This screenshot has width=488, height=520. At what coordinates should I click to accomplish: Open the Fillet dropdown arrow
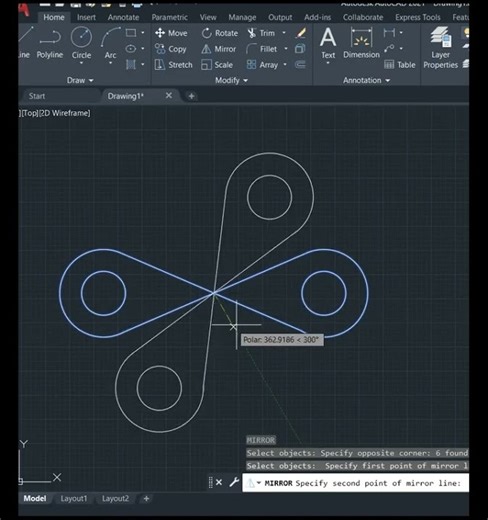[286, 49]
